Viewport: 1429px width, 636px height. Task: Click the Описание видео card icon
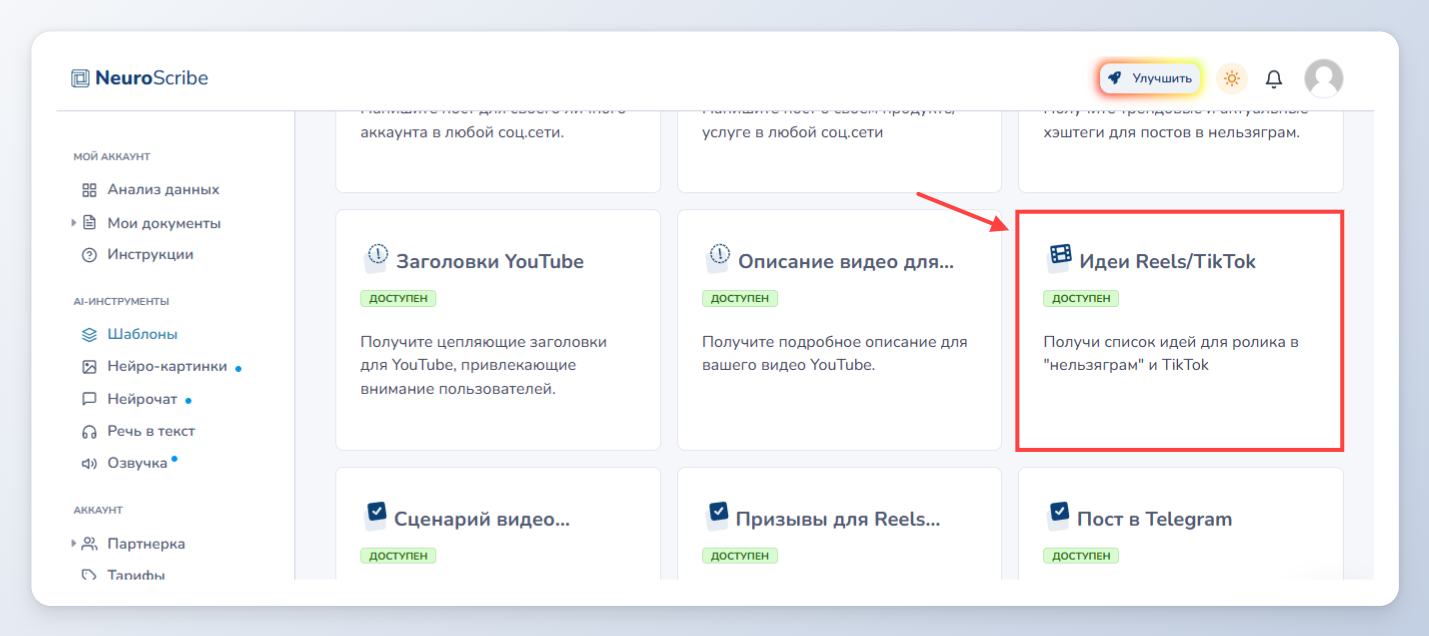click(x=717, y=259)
